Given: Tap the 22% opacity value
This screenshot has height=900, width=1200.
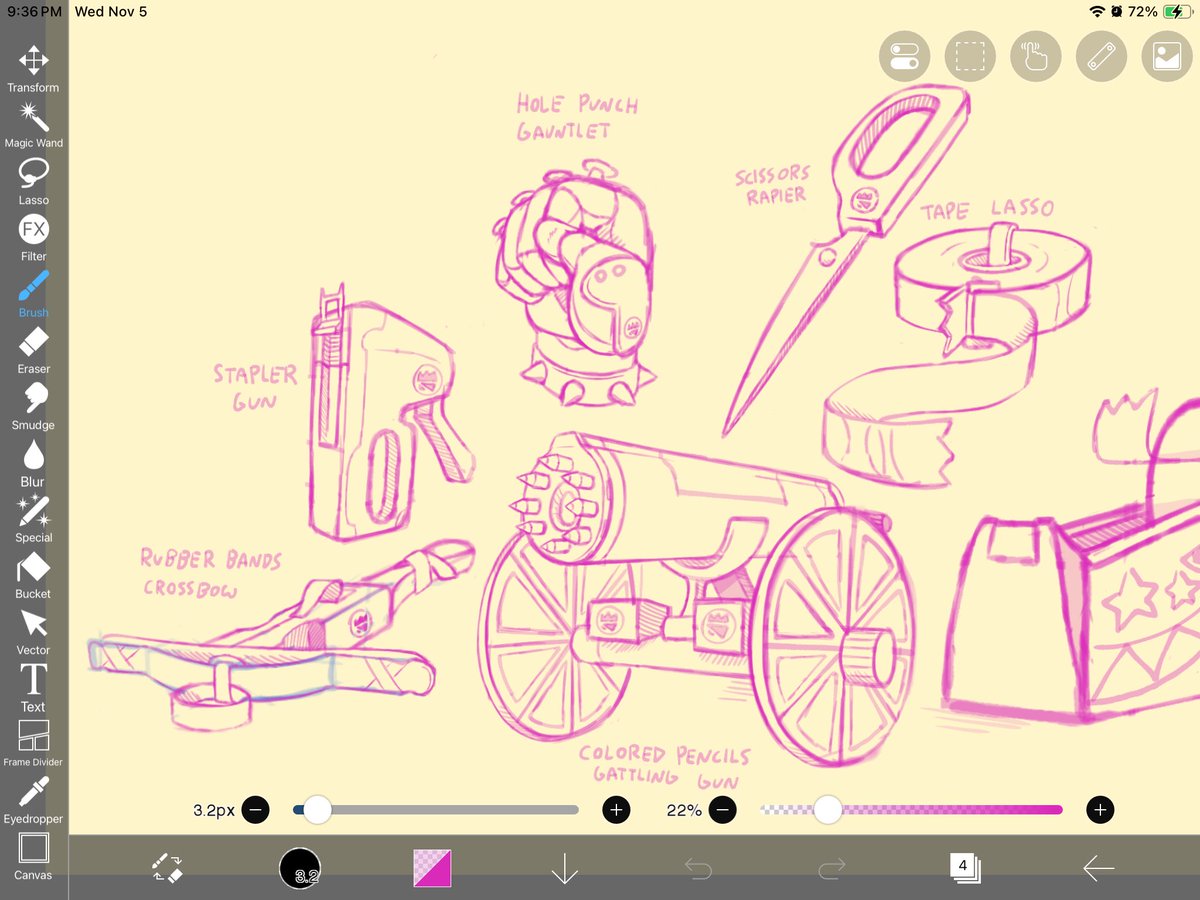Looking at the screenshot, I should pyautogui.click(x=684, y=810).
